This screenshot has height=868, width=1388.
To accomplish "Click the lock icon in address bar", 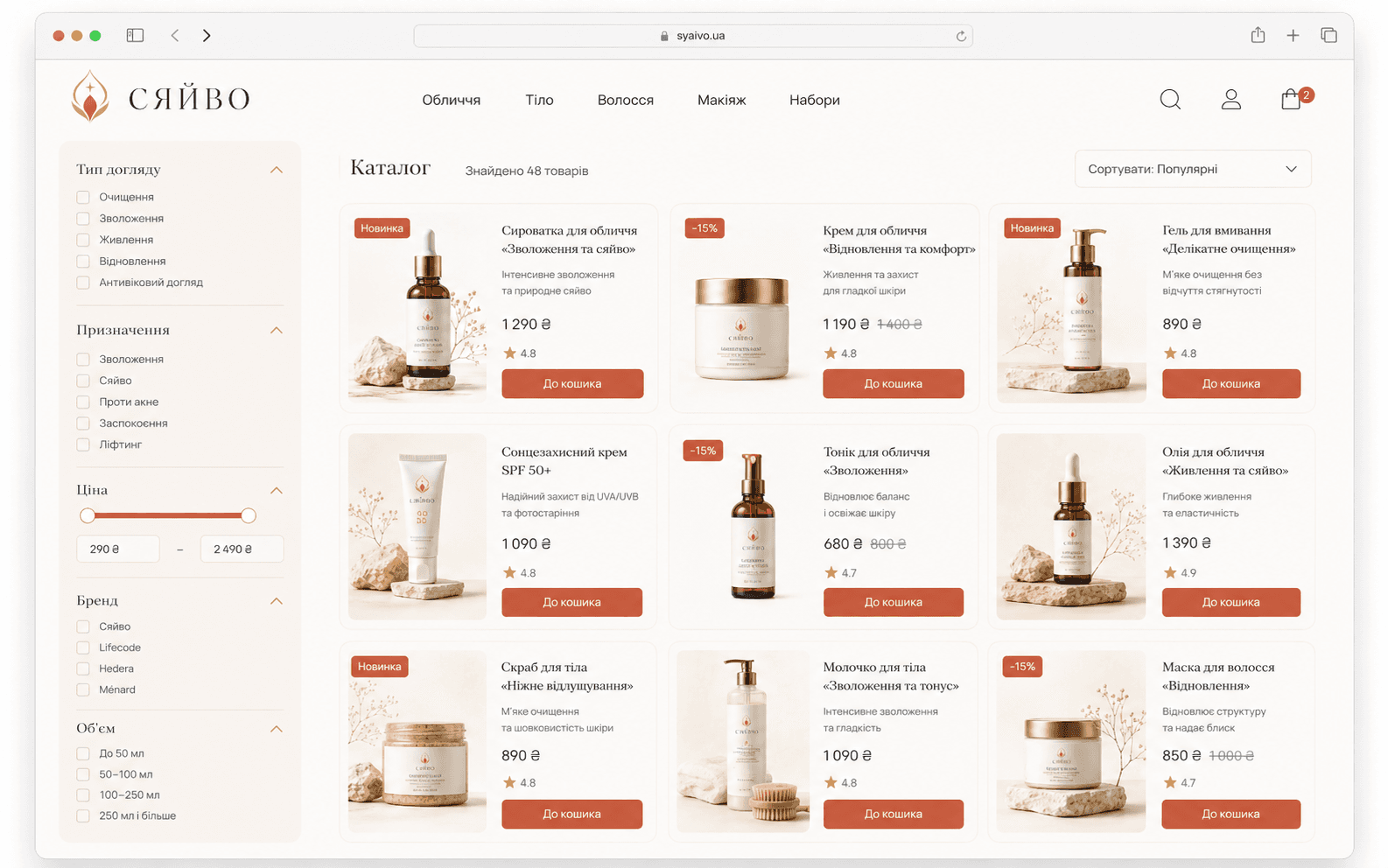I will point(664,36).
